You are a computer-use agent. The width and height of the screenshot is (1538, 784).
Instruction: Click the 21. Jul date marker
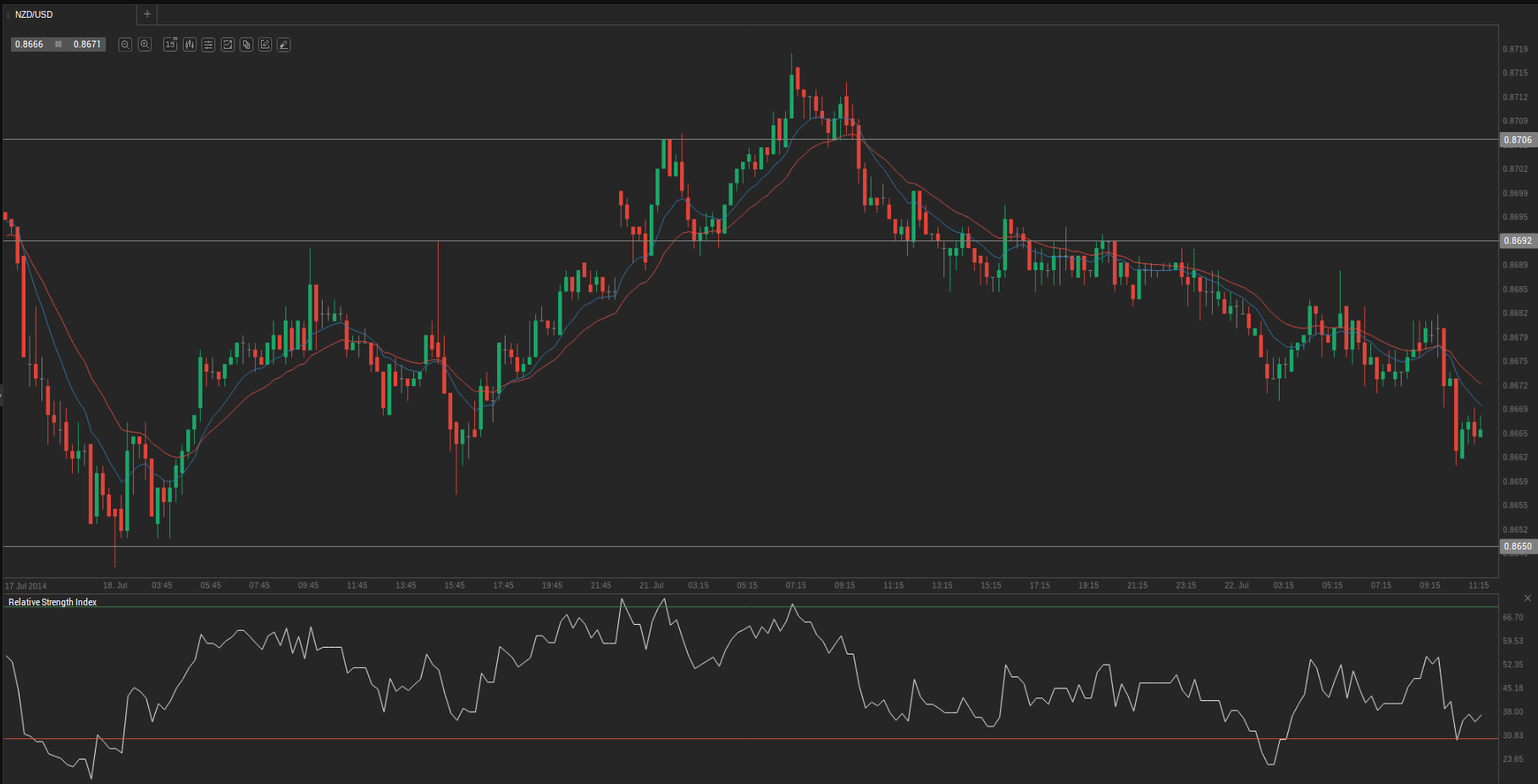651,585
